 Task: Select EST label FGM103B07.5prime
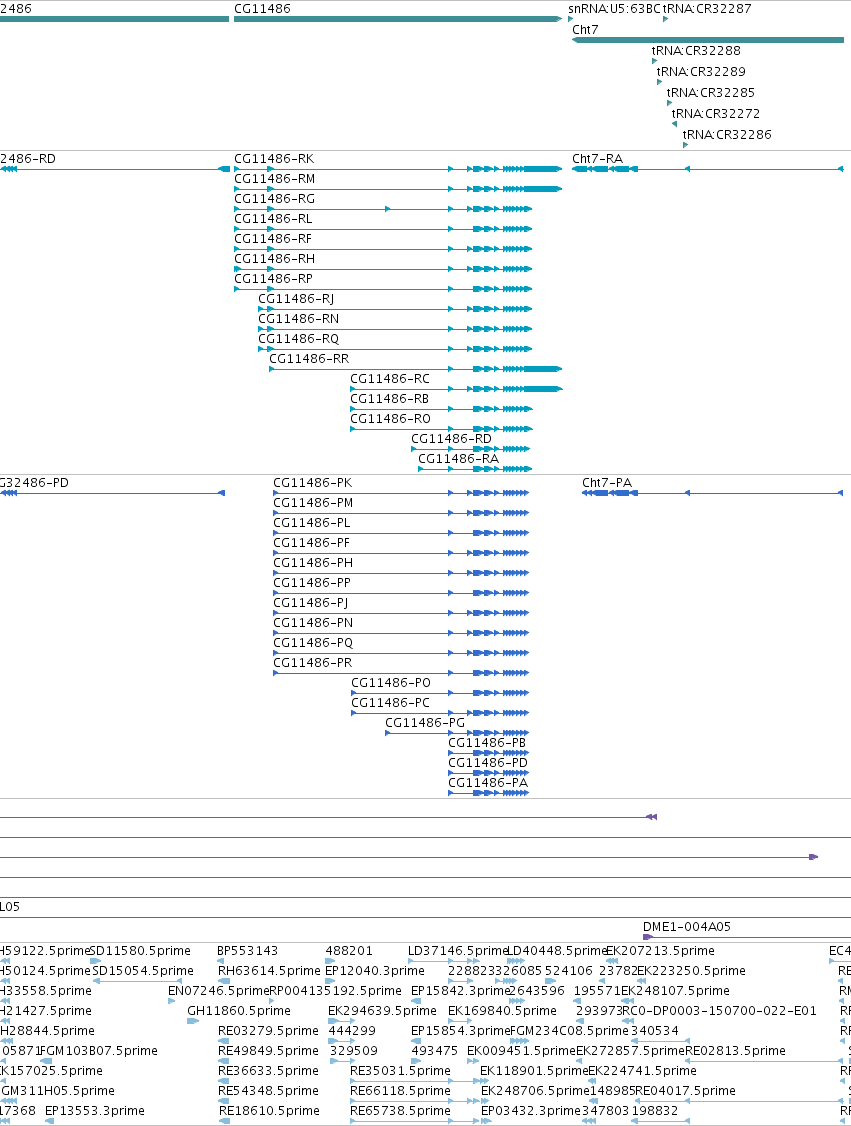(98, 1051)
